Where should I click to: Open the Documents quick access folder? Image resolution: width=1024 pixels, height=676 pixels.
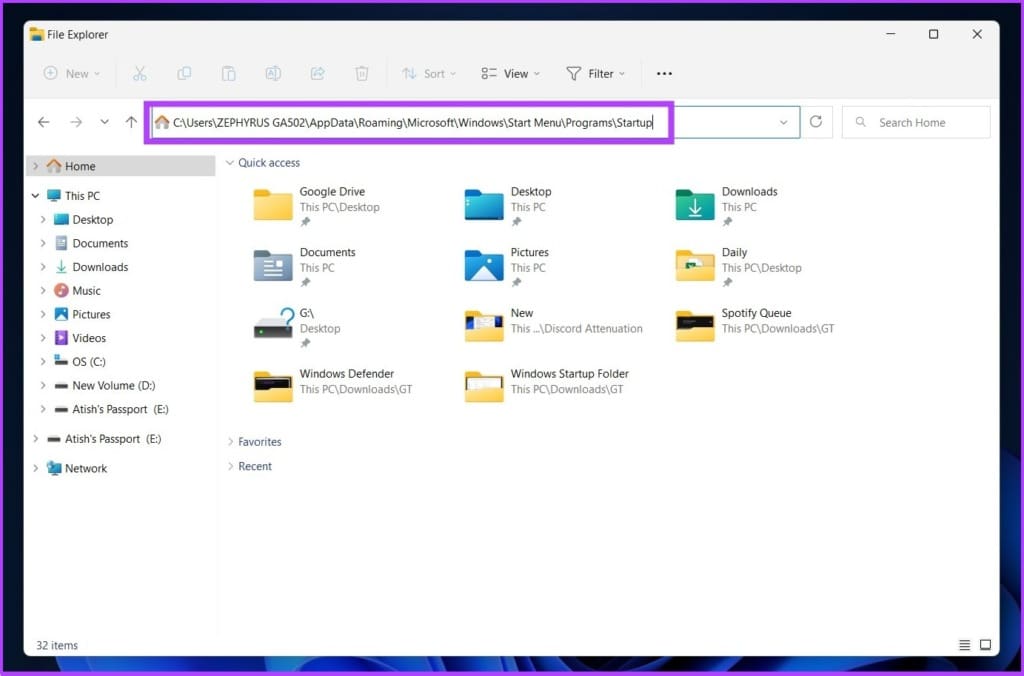pyautogui.click(x=304, y=266)
